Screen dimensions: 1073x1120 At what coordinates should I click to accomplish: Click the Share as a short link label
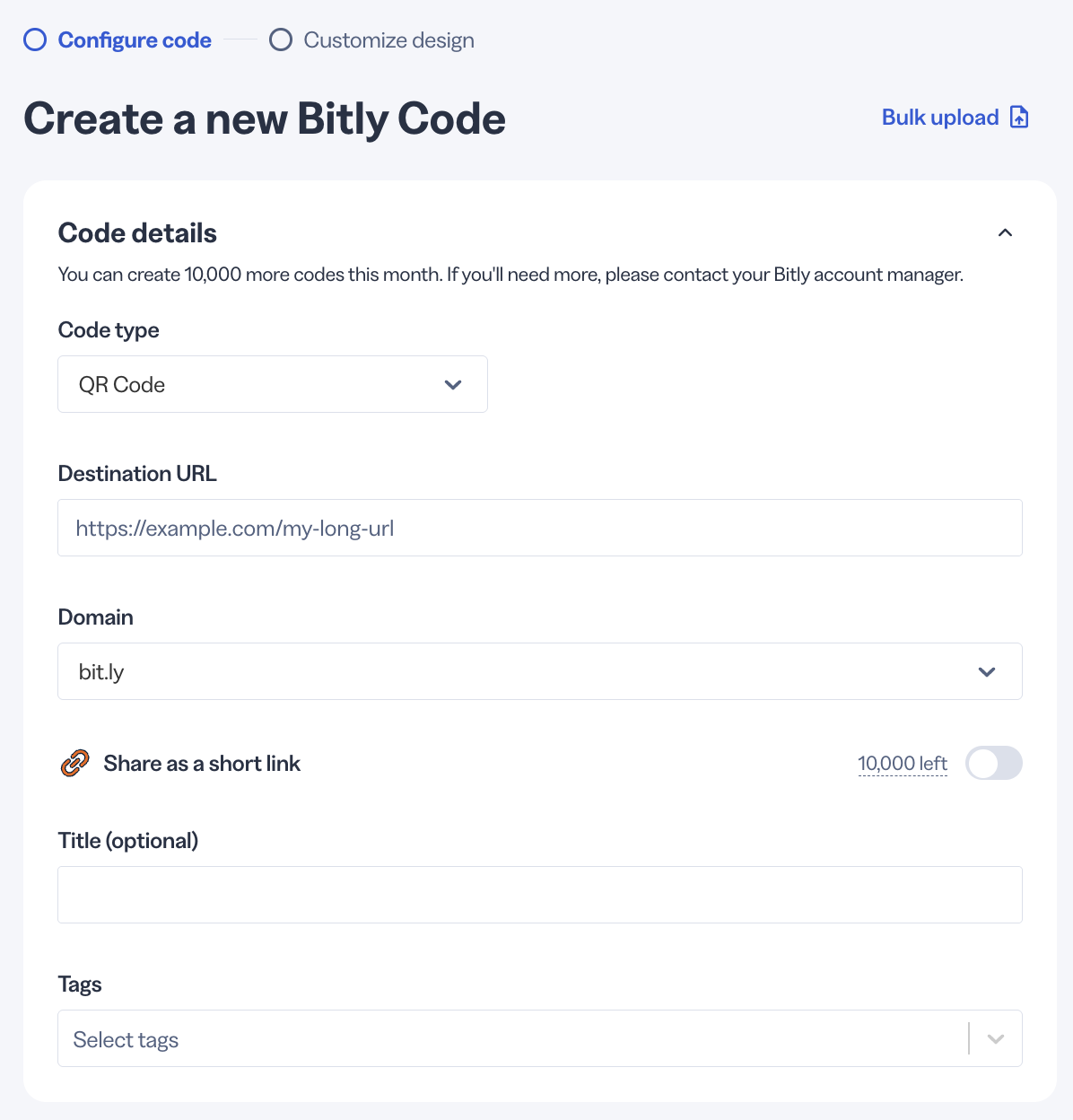point(202,764)
